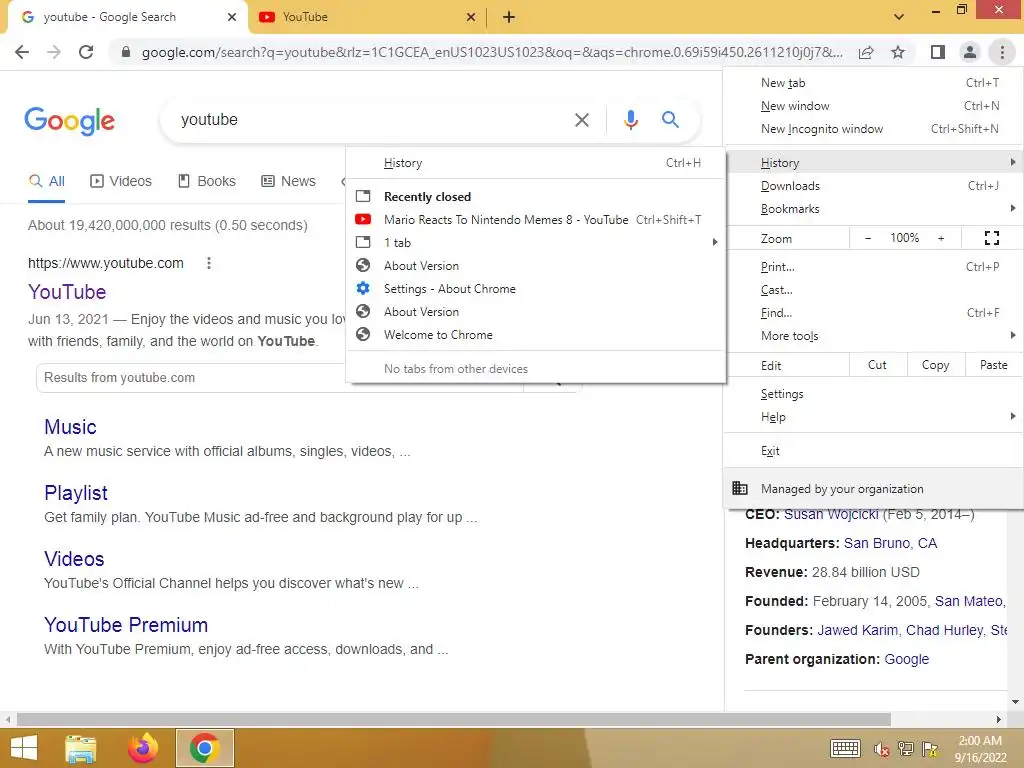The height and width of the screenshot is (768, 1024).
Task: Open a new tab with the plus button
Action: coord(509,17)
